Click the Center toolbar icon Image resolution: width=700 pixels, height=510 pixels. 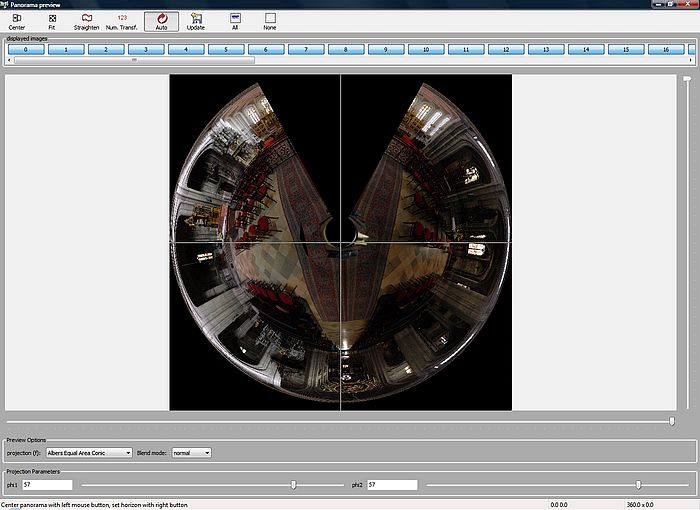tap(17, 21)
